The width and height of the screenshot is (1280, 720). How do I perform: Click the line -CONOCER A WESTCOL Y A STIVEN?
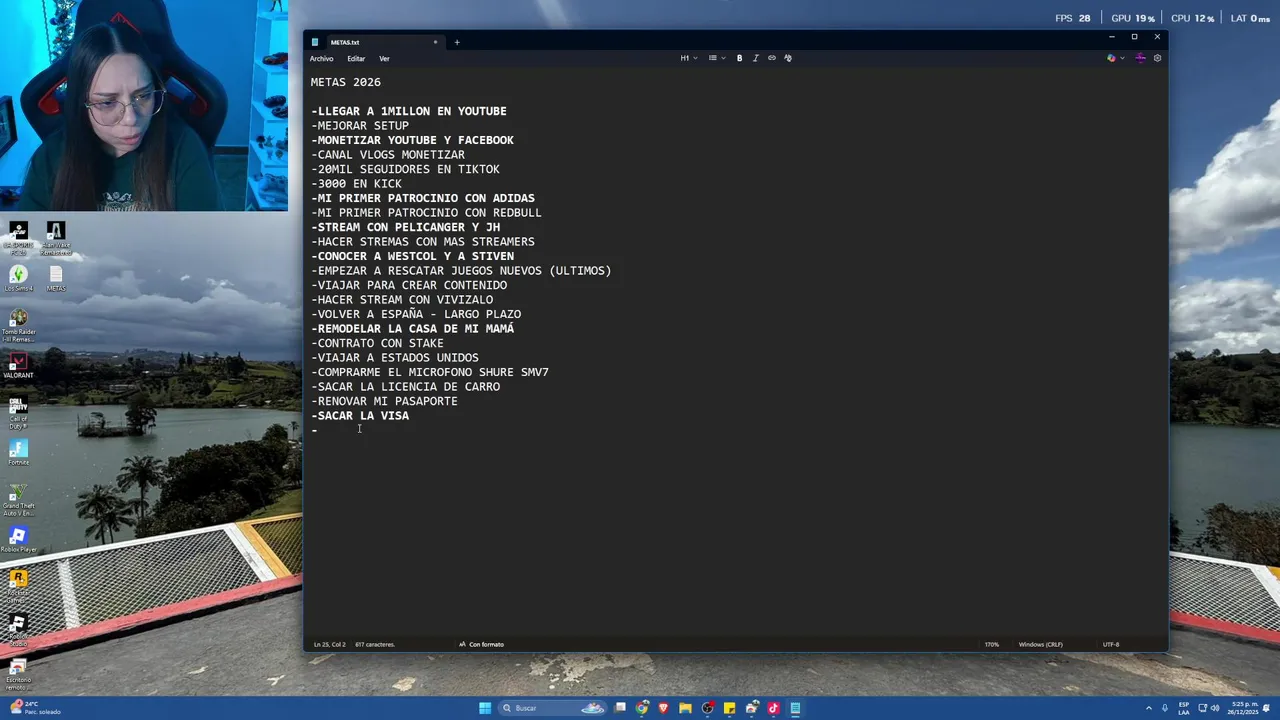click(x=412, y=256)
